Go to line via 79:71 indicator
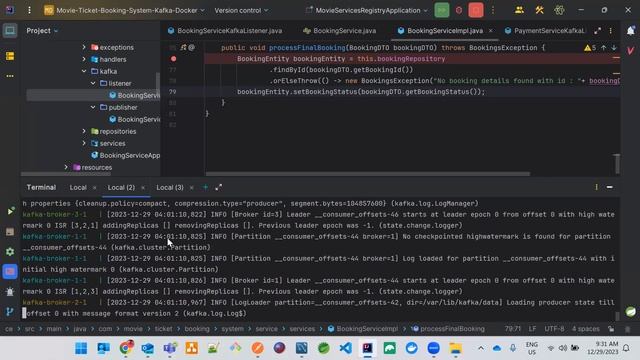 513,329
